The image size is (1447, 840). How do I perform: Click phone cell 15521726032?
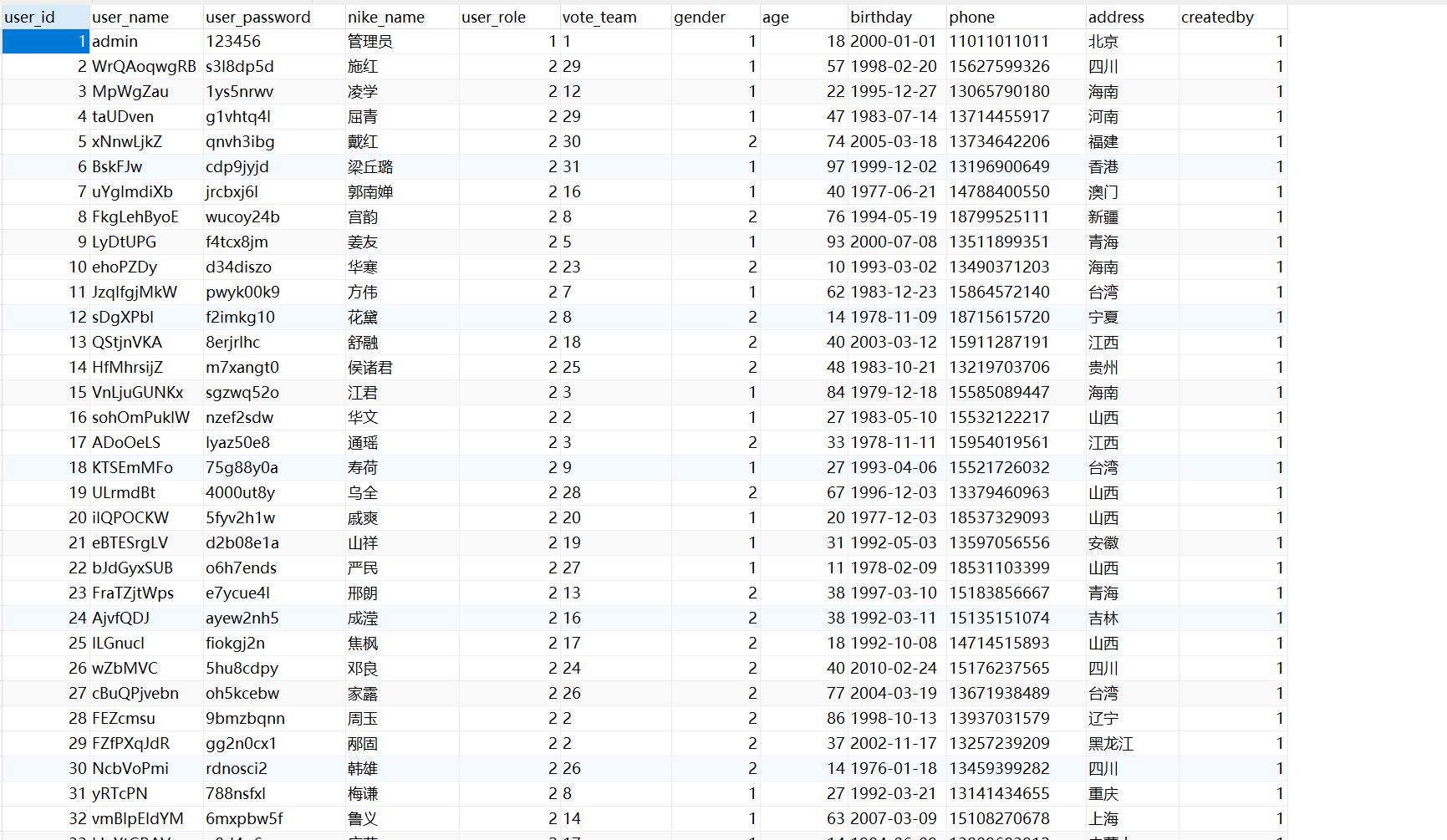(x=1016, y=467)
